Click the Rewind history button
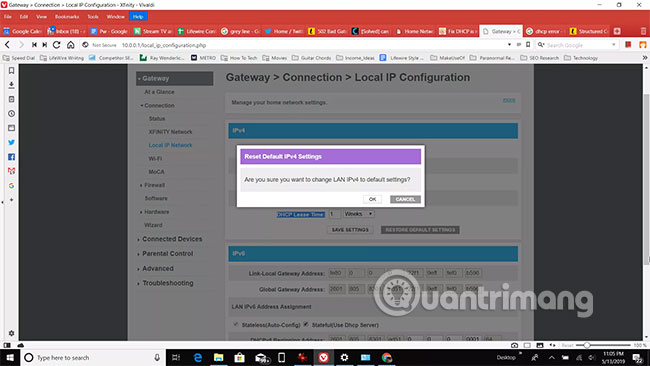 point(34,45)
